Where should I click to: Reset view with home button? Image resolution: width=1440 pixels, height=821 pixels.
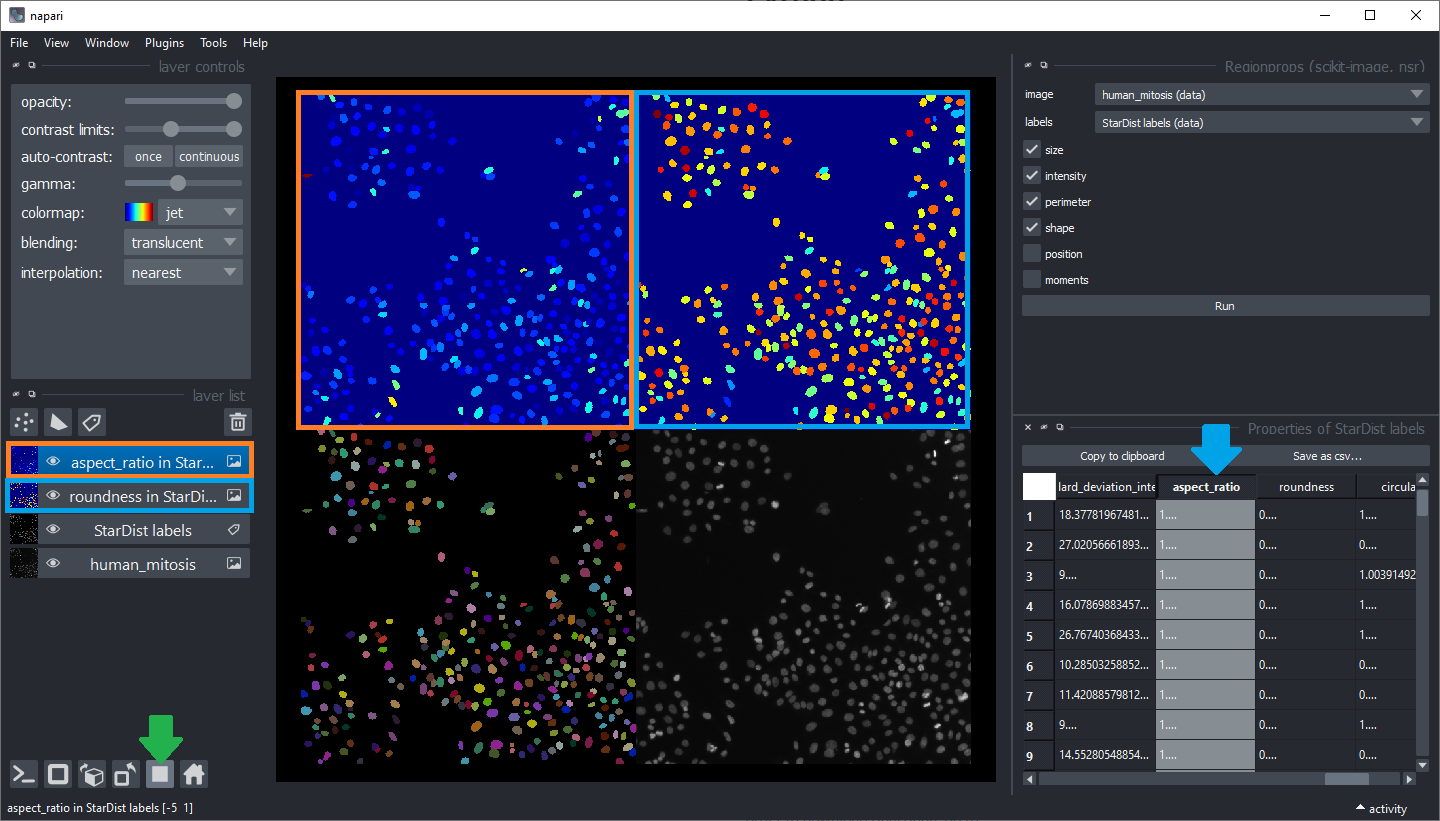(x=194, y=774)
